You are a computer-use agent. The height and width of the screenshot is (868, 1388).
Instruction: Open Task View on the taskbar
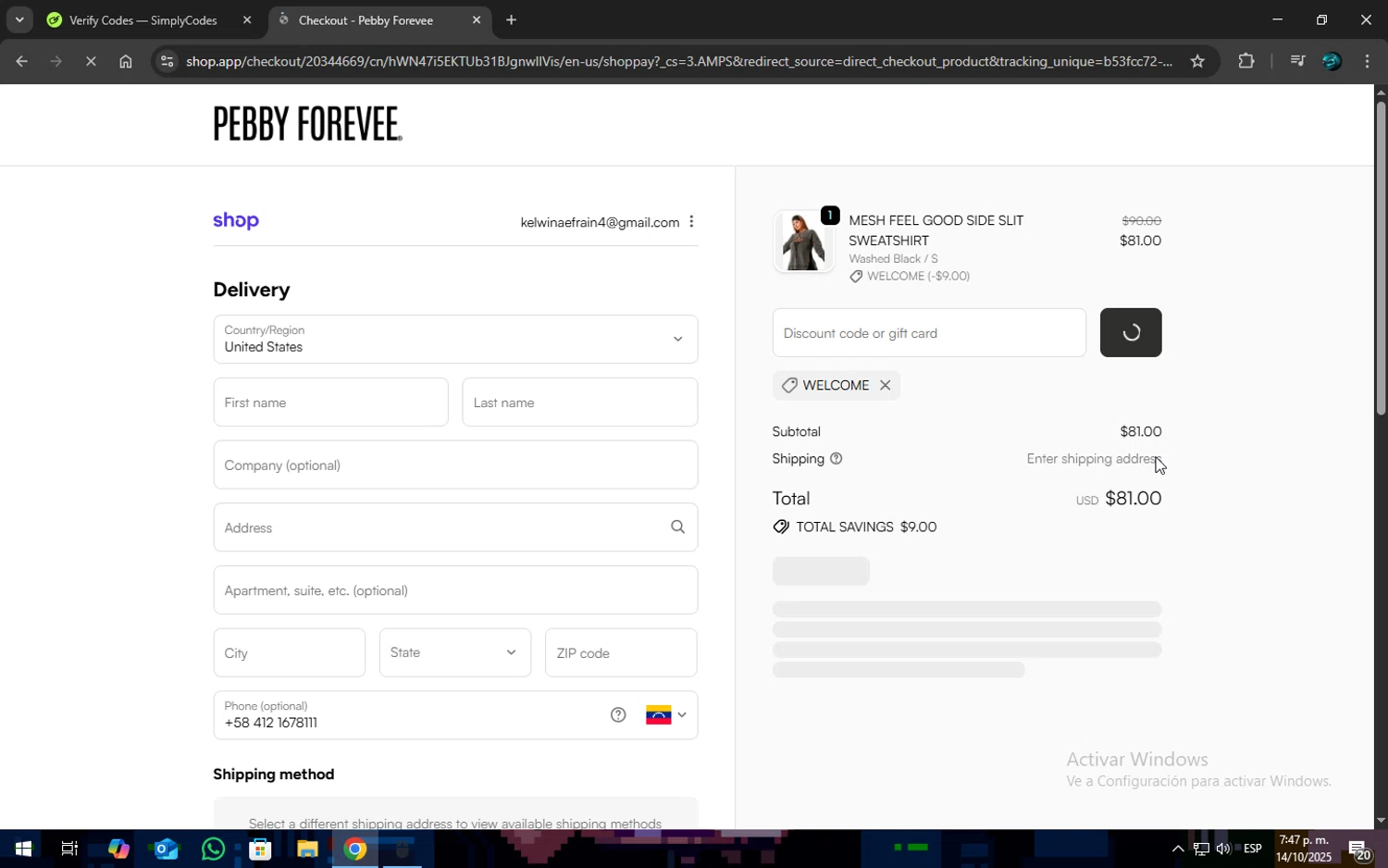coord(69,849)
